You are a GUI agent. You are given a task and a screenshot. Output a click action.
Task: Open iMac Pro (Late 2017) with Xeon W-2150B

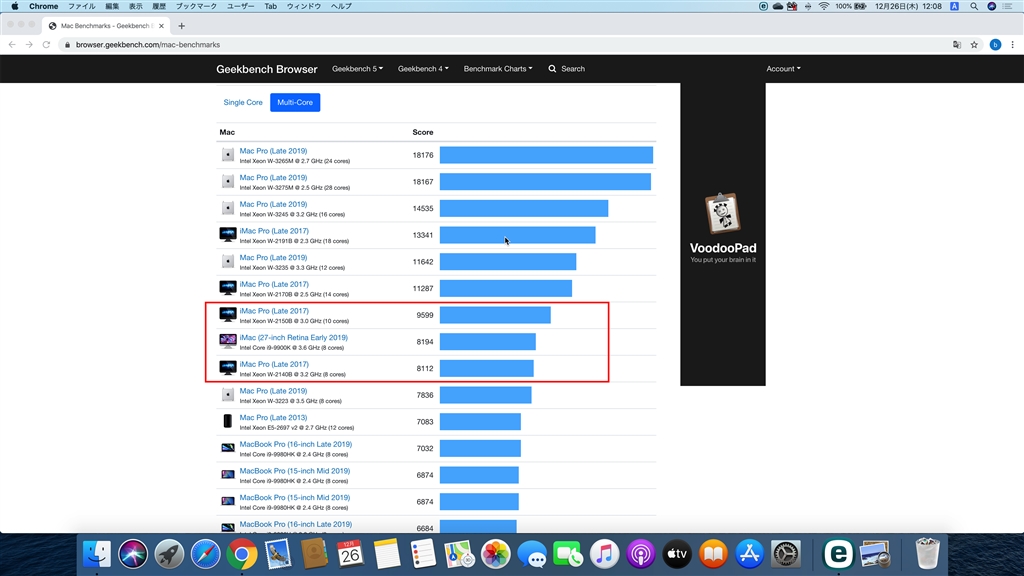point(274,311)
